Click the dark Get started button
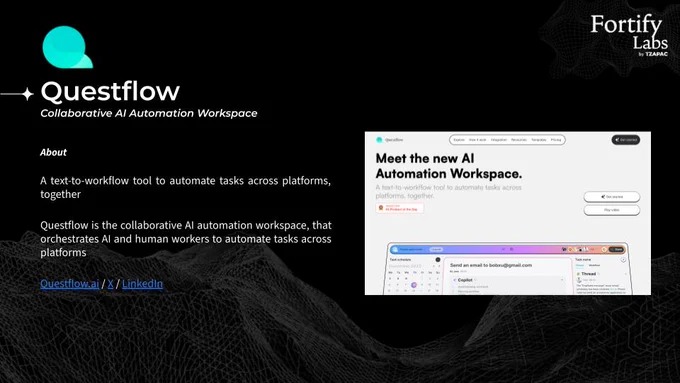 click(626, 140)
